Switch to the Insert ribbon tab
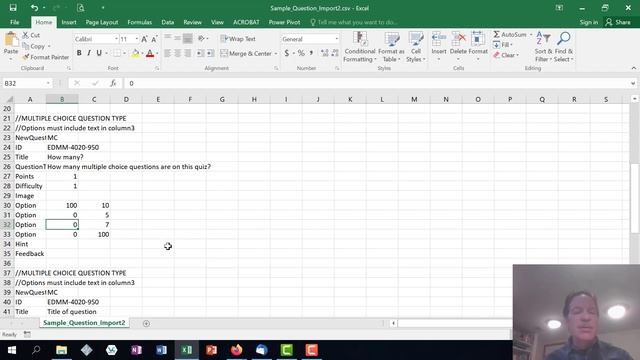The image size is (640, 360). (69, 22)
